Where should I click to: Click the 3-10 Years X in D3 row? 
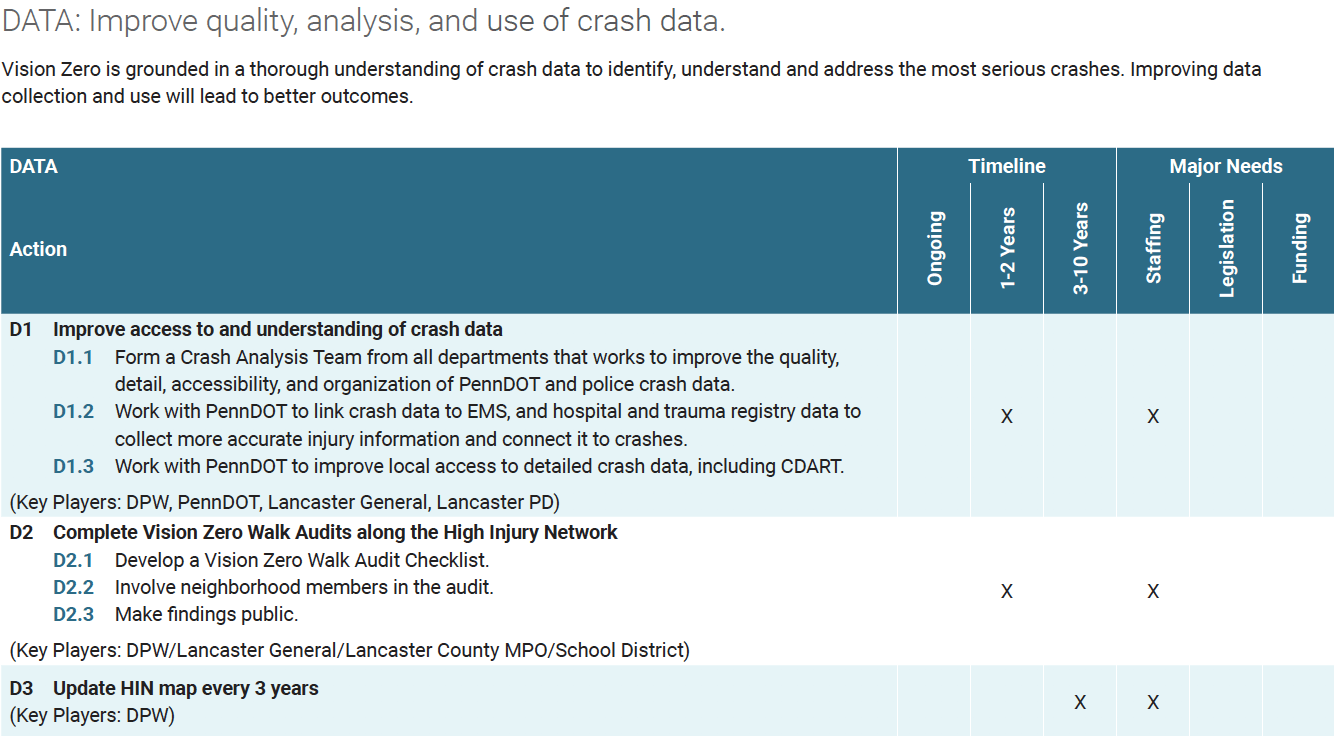point(1080,702)
